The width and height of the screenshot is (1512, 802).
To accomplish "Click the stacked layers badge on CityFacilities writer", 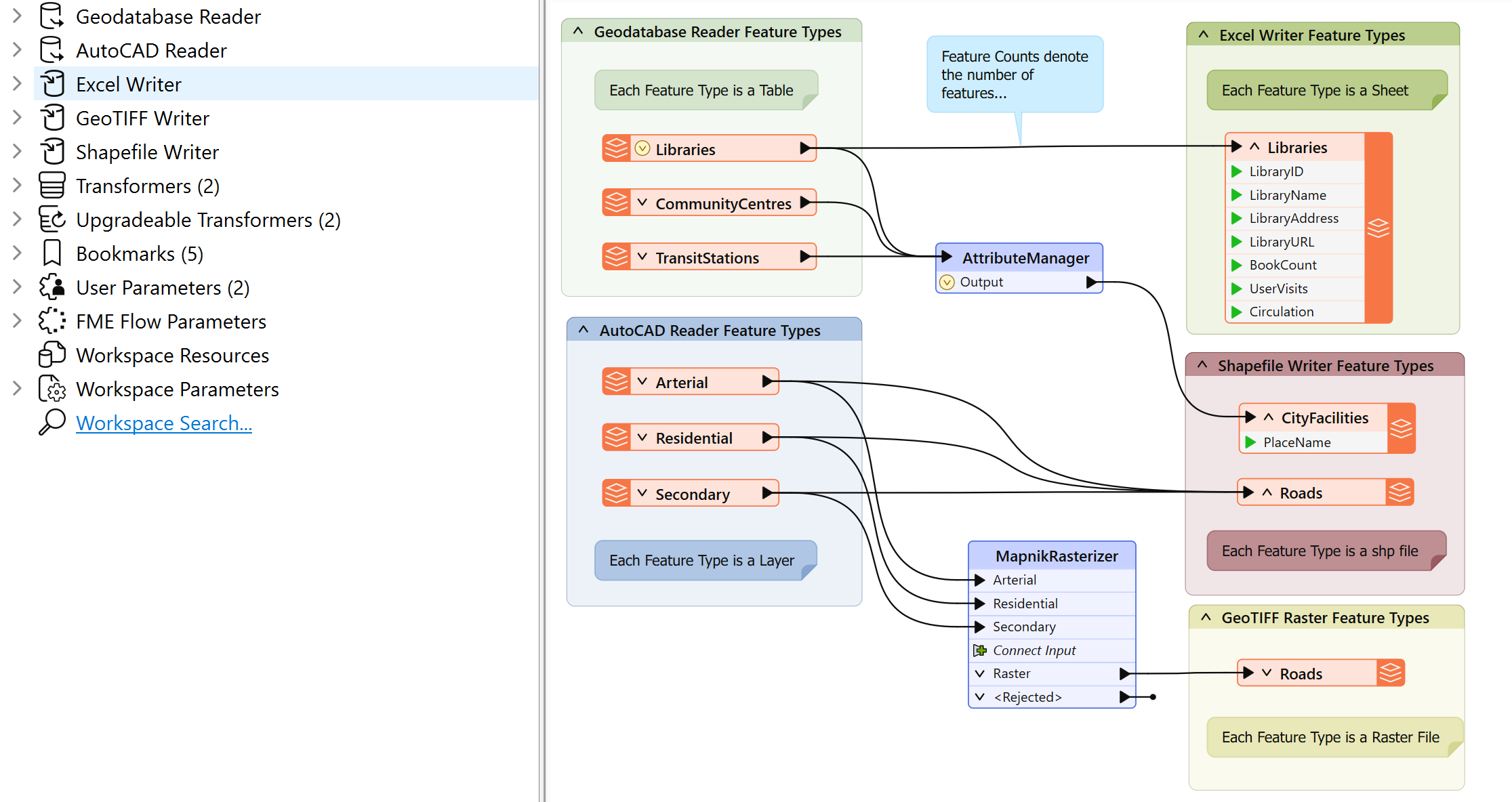I will [1402, 428].
